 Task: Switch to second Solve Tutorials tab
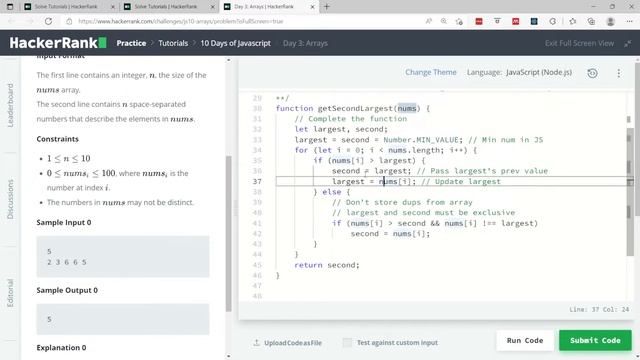pyautogui.click(x=169, y=7)
